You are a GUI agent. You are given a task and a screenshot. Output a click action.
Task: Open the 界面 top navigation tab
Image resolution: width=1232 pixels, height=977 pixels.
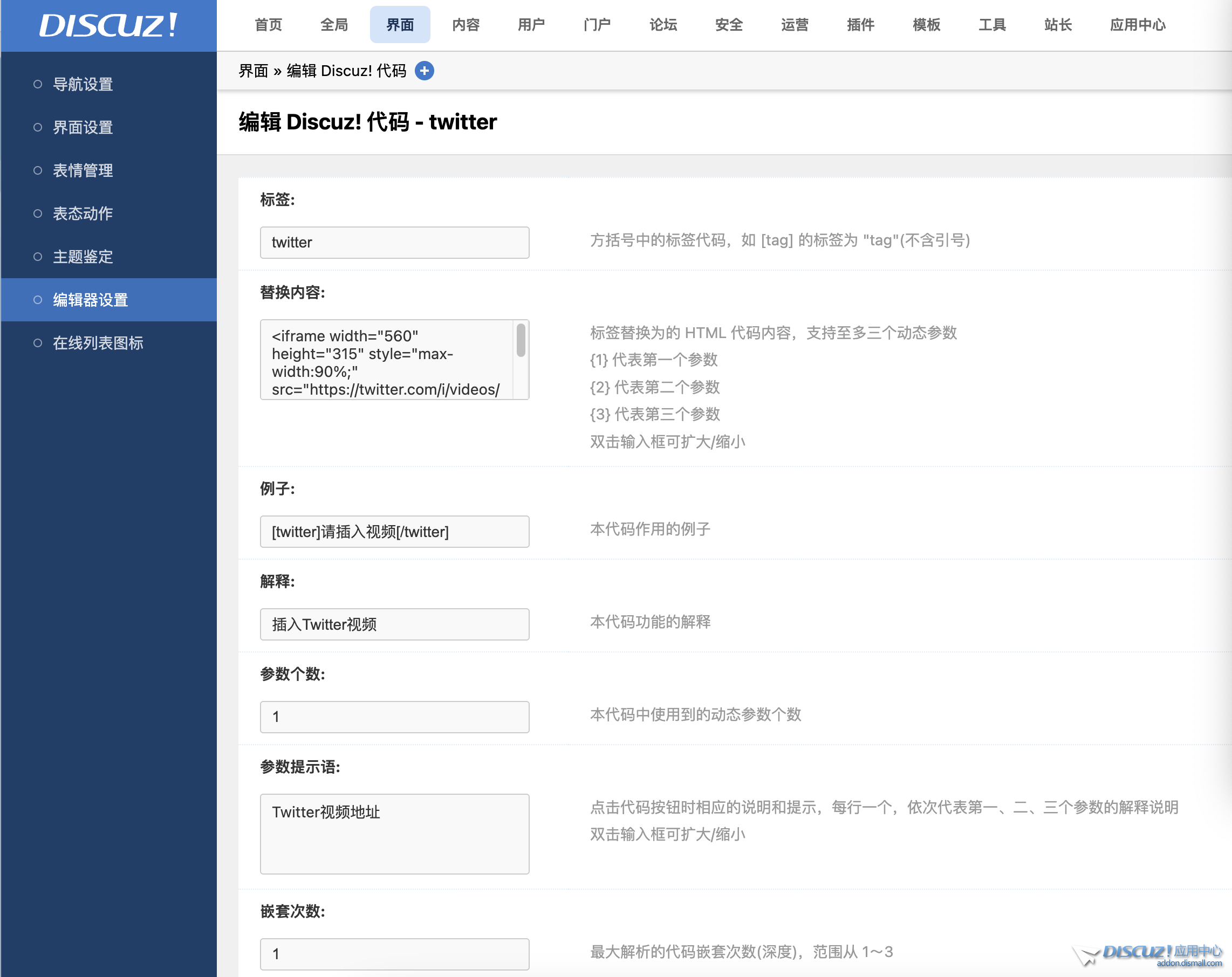399,25
